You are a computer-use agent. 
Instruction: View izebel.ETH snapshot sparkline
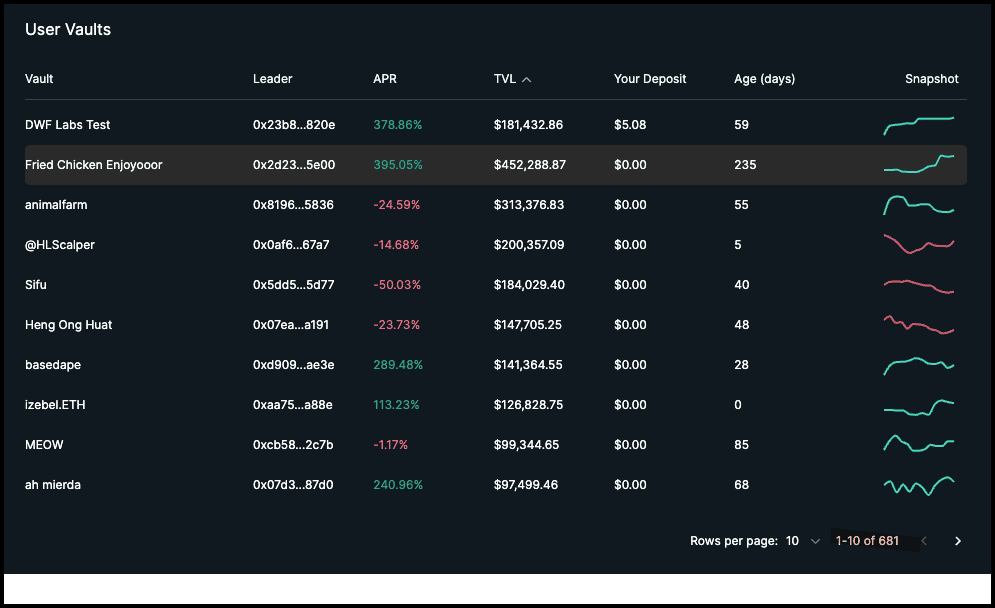coord(919,407)
